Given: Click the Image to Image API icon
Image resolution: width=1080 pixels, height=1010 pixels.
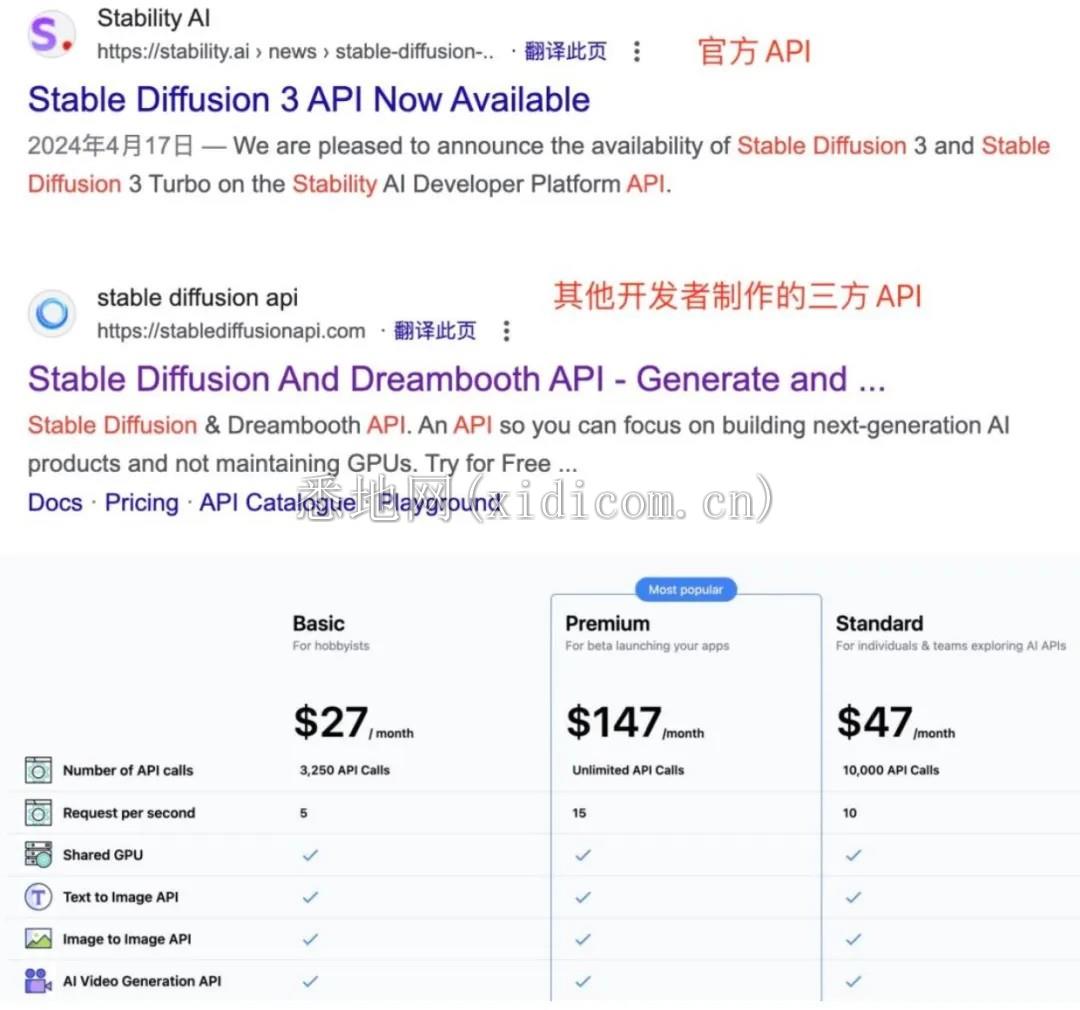Looking at the screenshot, I should 38,939.
